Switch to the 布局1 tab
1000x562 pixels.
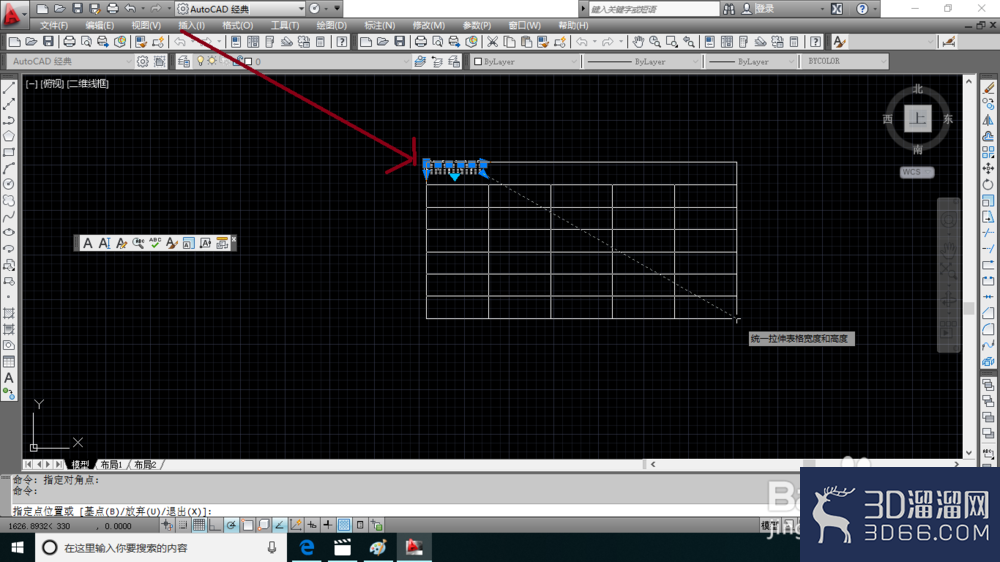(111, 464)
